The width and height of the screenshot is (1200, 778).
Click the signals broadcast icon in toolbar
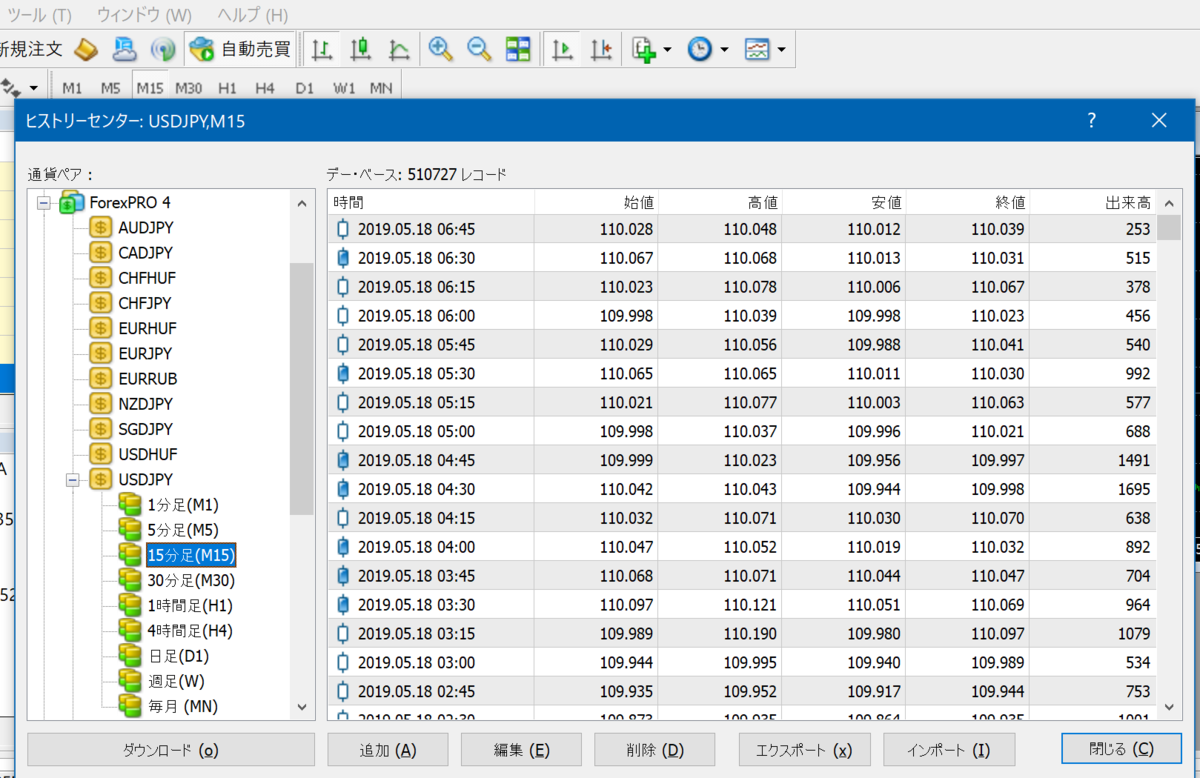coord(162,49)
